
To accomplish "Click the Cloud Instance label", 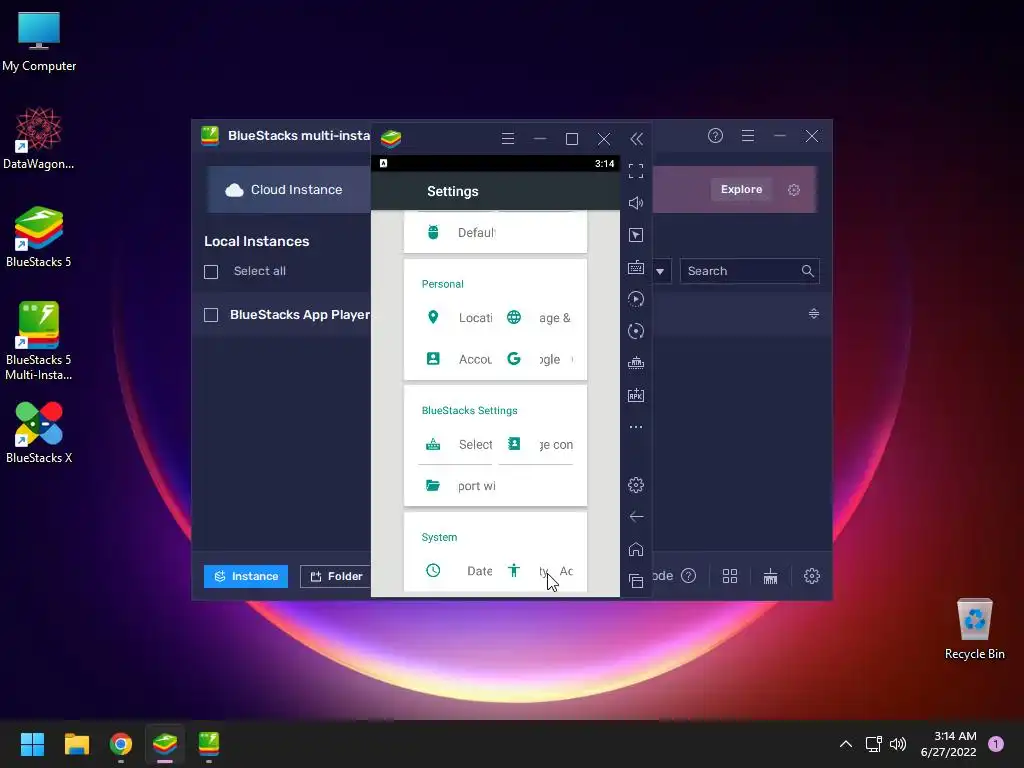I will pos(296,189).
